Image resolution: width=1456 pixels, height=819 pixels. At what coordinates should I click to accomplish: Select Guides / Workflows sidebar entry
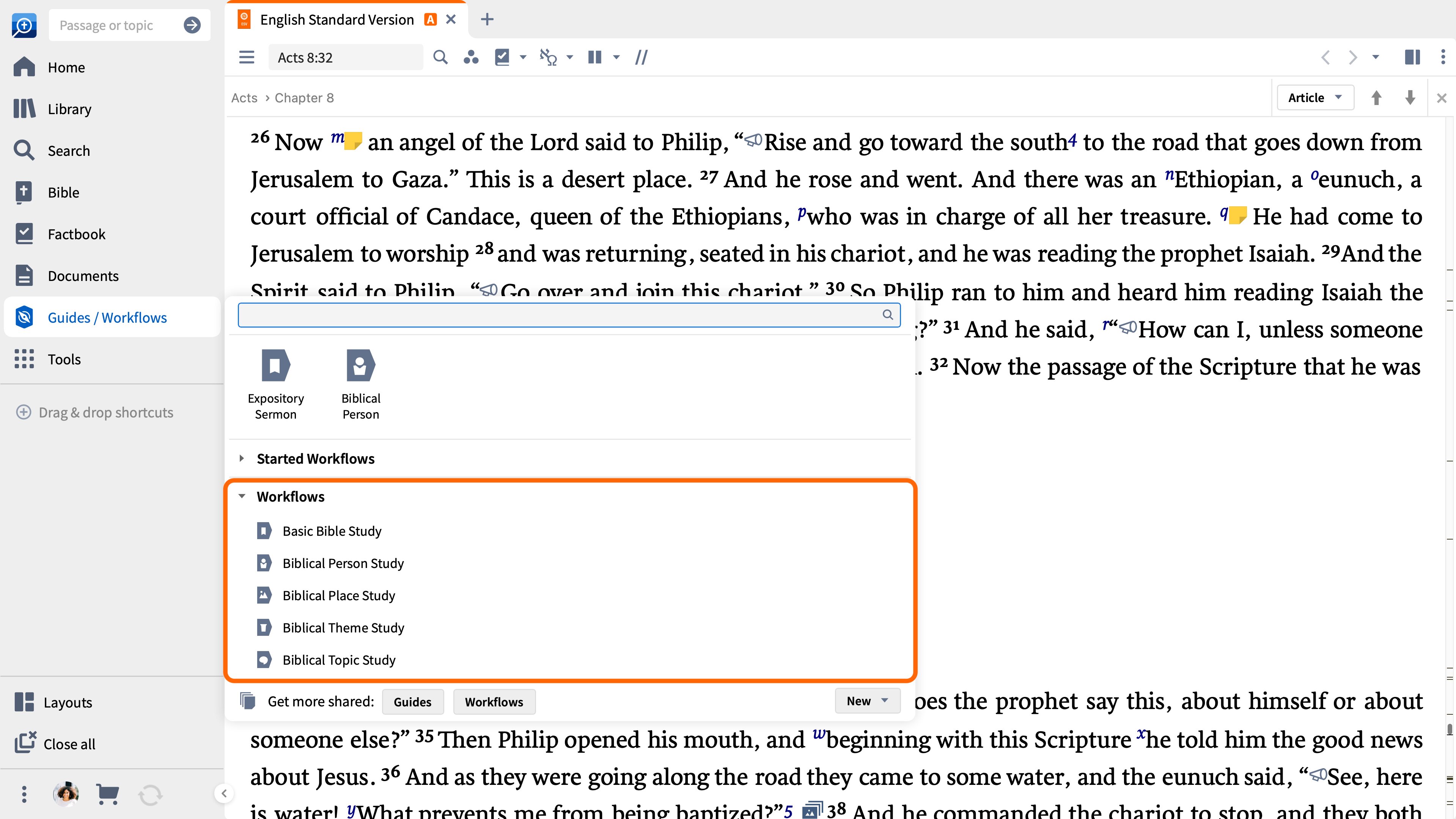click(x=112, y=317)
